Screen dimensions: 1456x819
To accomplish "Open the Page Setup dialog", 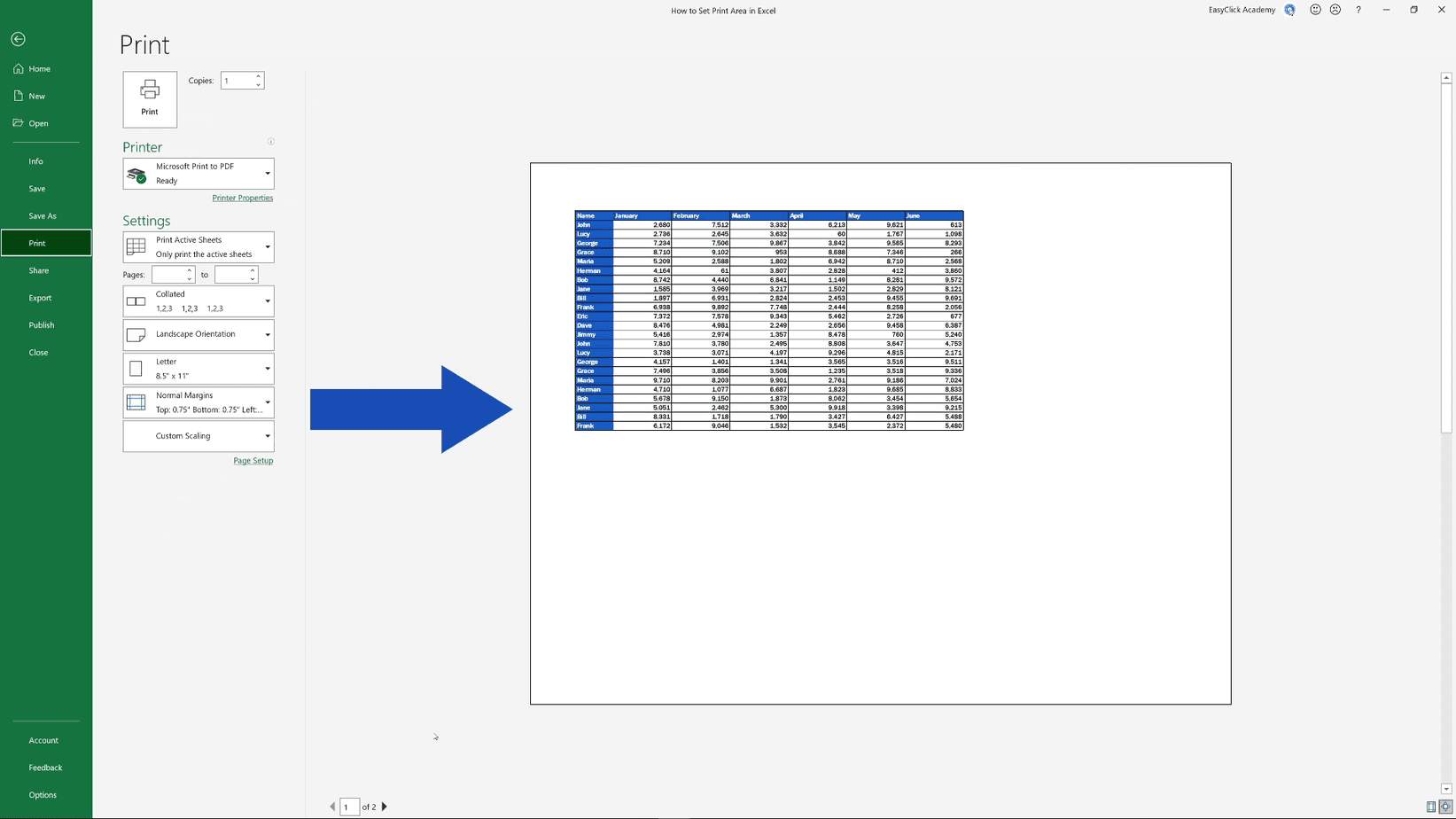I will pos(253,460).
